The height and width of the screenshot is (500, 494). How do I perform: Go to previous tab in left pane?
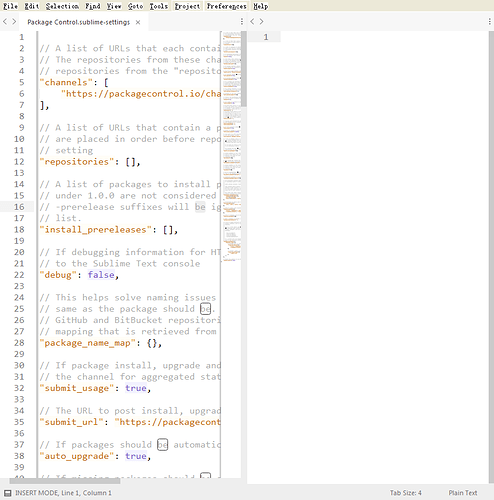point(5,22)
